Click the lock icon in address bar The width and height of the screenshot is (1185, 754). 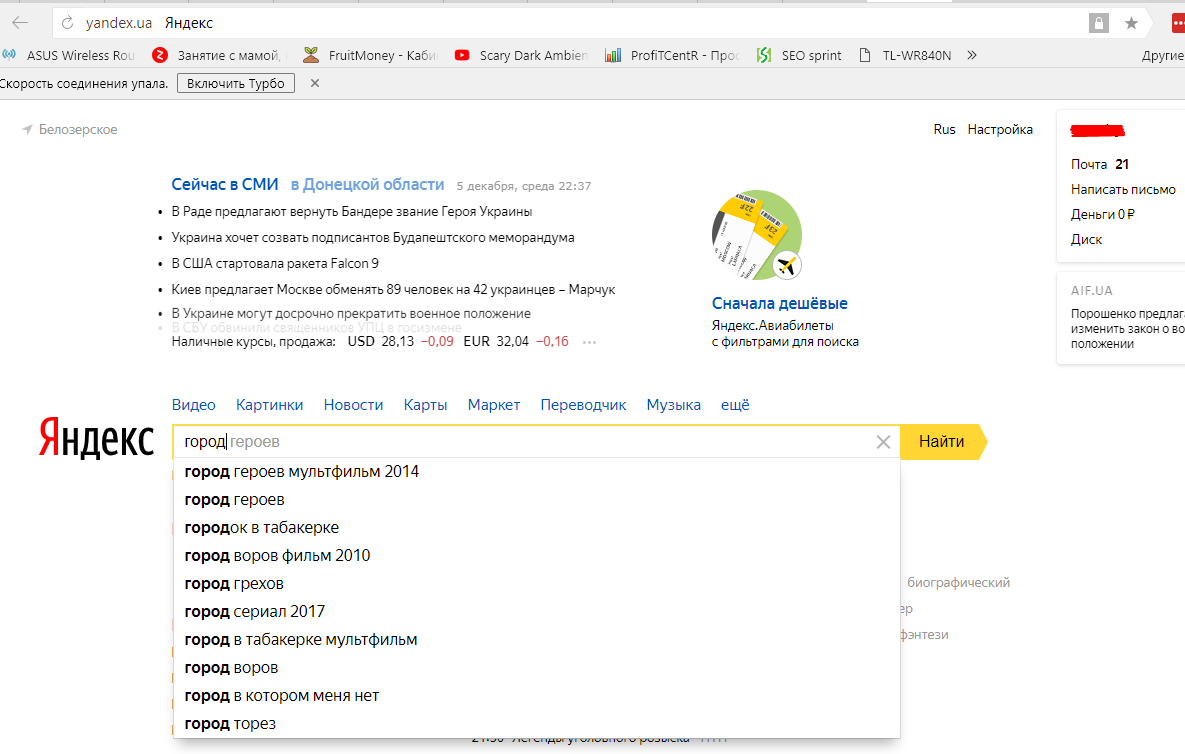pyautogui.click(x=1099, y=23)
